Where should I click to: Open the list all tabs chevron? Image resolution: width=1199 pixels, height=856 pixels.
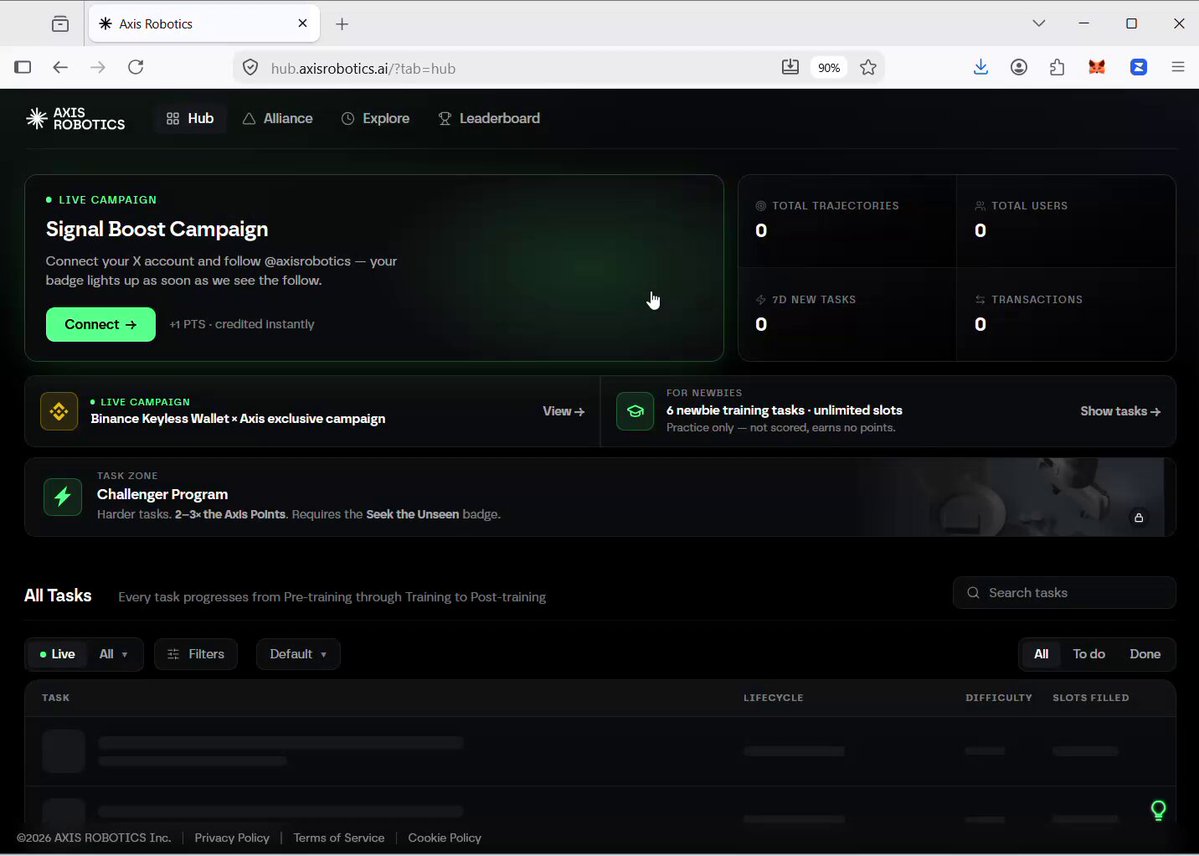tap(1038, 24)
